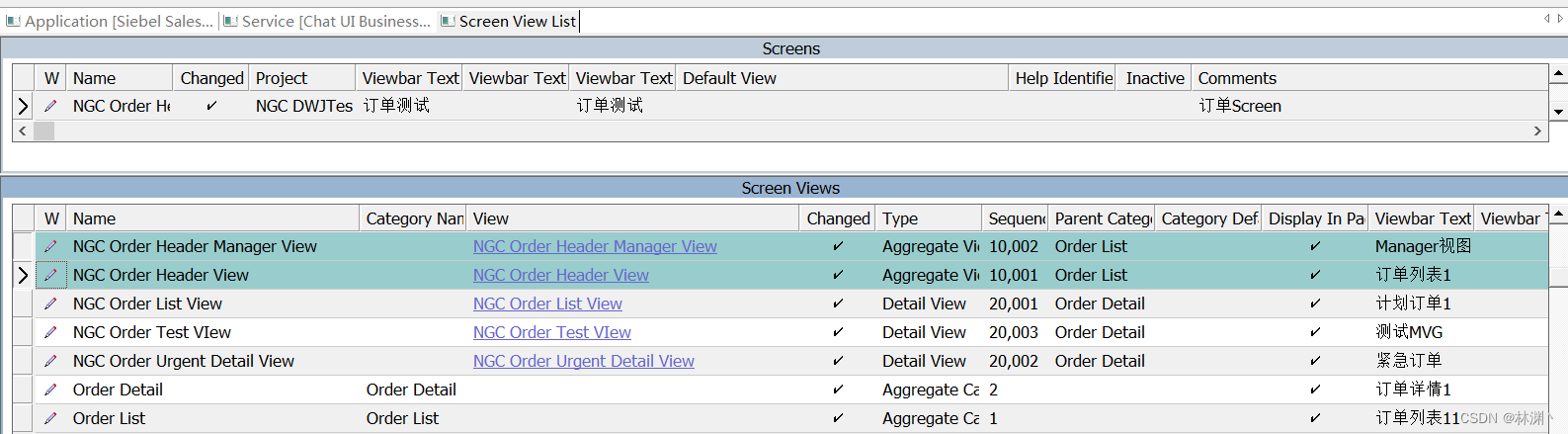1568x434 pixels.
Task: Click Sequence column header in Screen Views
Action: coord(1017,218)
